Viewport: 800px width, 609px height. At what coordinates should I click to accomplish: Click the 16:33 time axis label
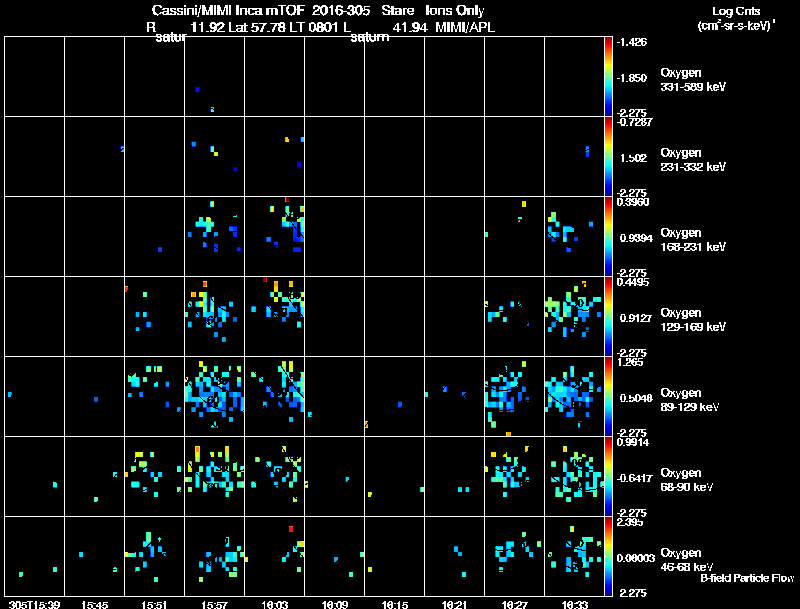[574, 605]
